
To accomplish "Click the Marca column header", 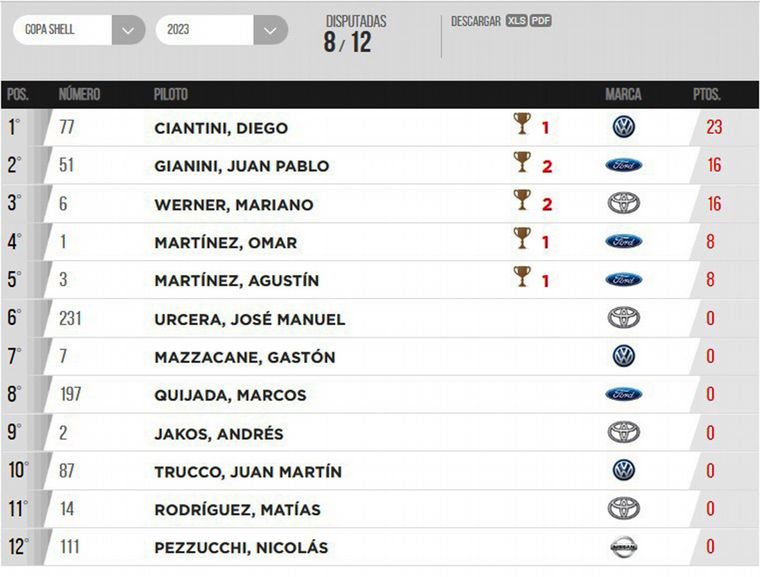I will (623, 95).
